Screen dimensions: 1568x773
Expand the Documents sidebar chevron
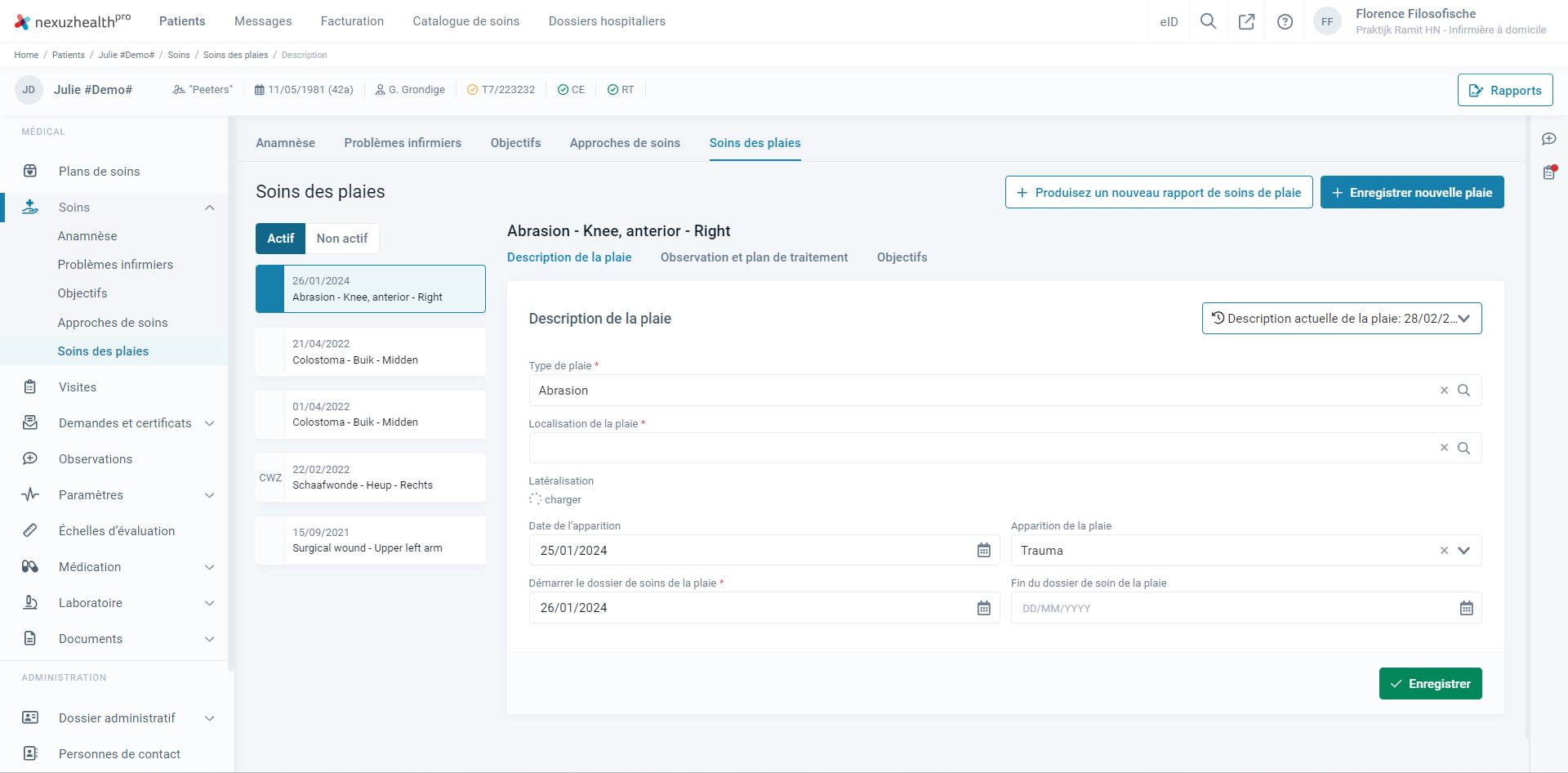point(210,639)
